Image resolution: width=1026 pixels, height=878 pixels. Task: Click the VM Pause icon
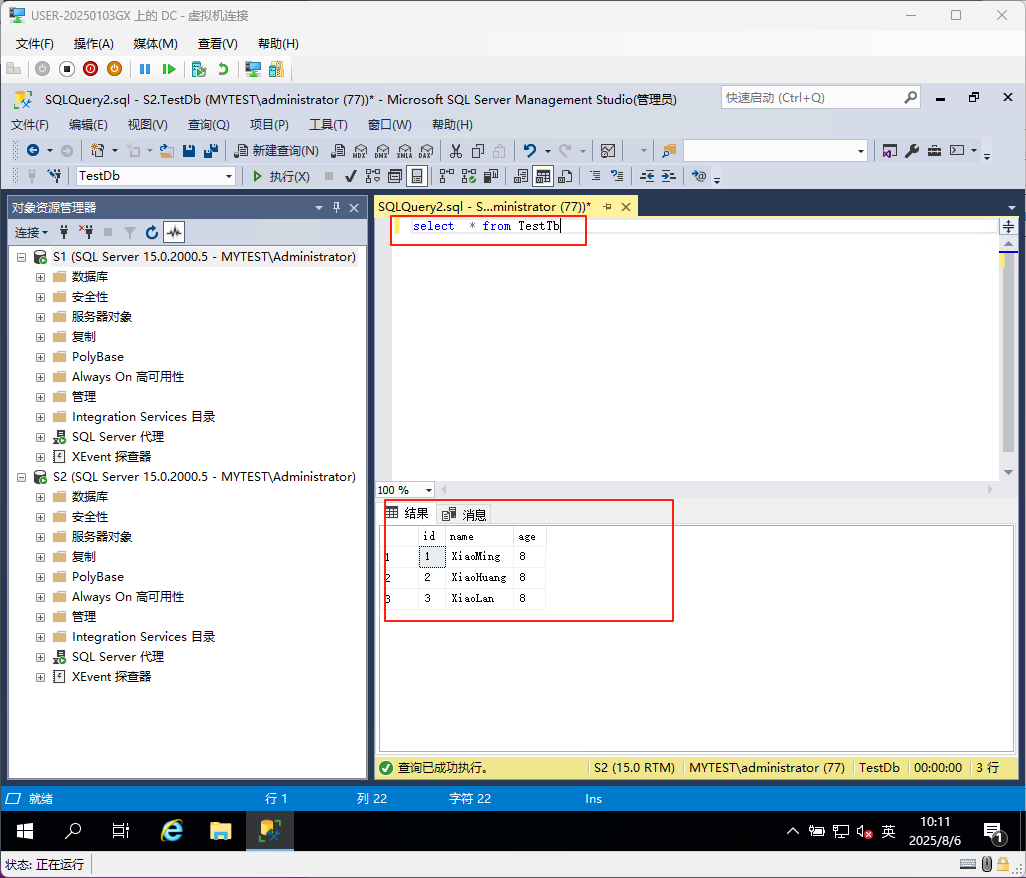click(x=145, y=69)
